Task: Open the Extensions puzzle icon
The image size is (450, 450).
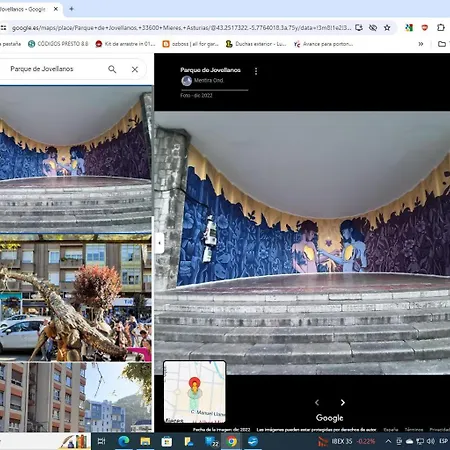Action: click(441, 28)
